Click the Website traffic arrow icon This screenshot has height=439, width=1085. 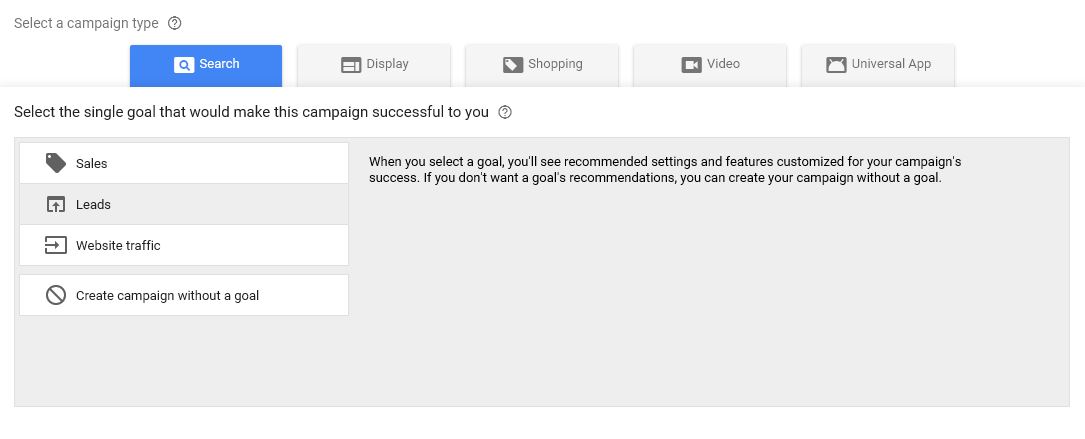click(56, 245)
